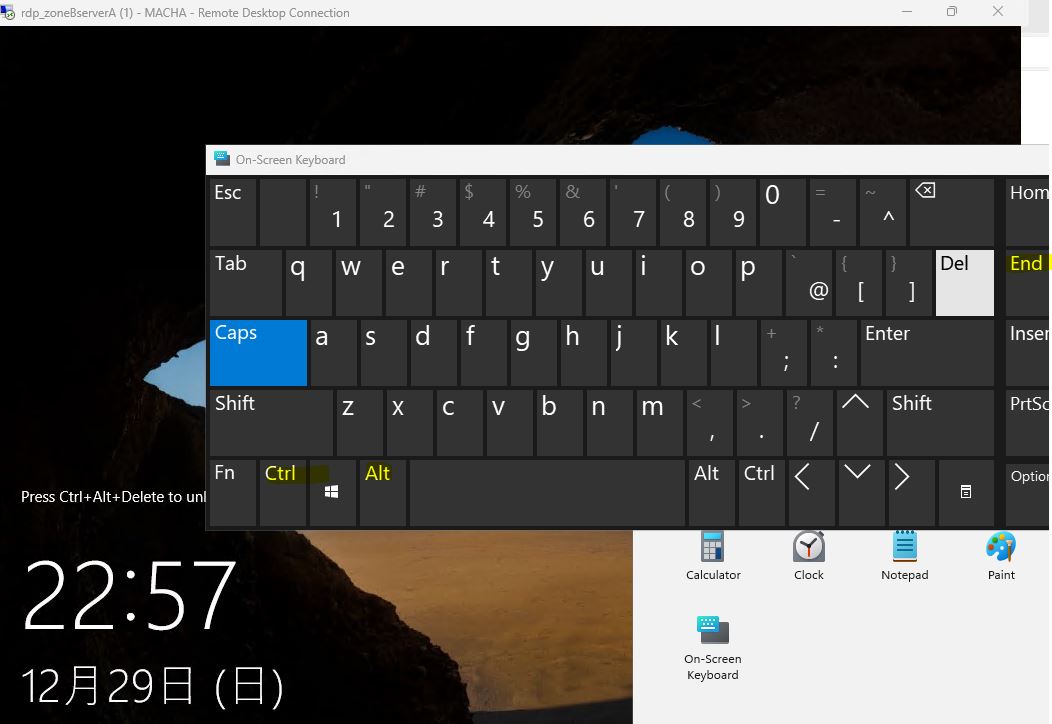Click the Insert key
Image resolution: width=1052 pixels, height=724 pixels.
pos(1027,353)
